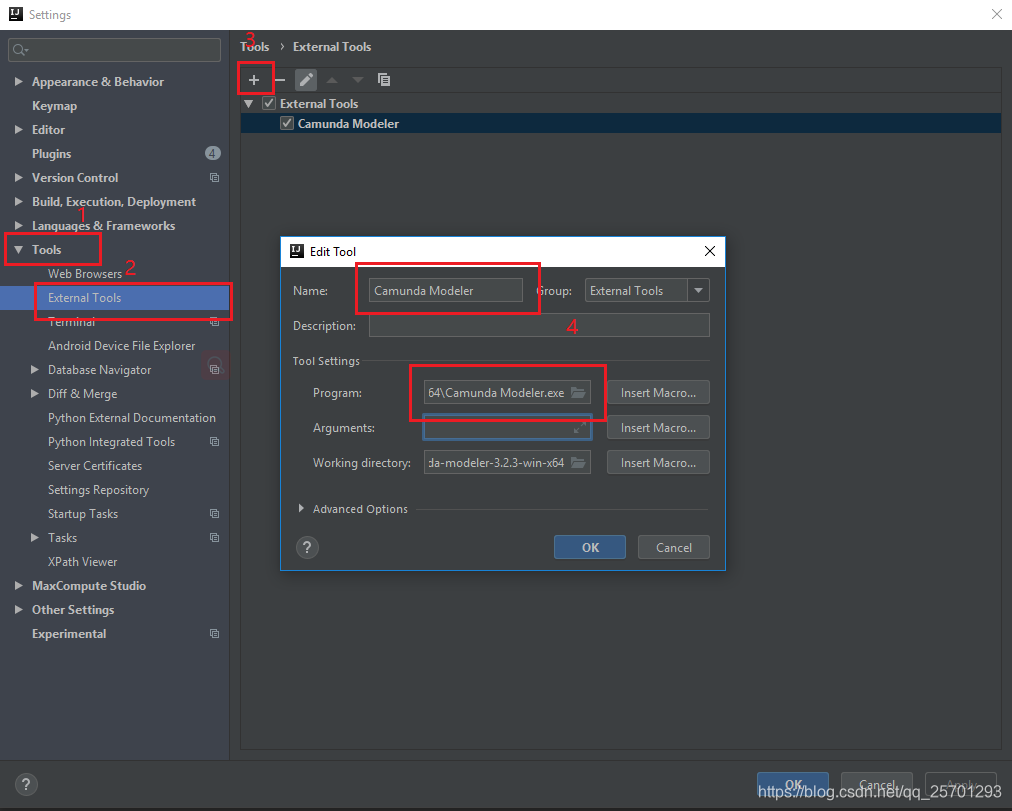Viewport: 1012px width, 811px height.
Task: Click the search magnifier icon in Settings
Action: tap(20, 50)
